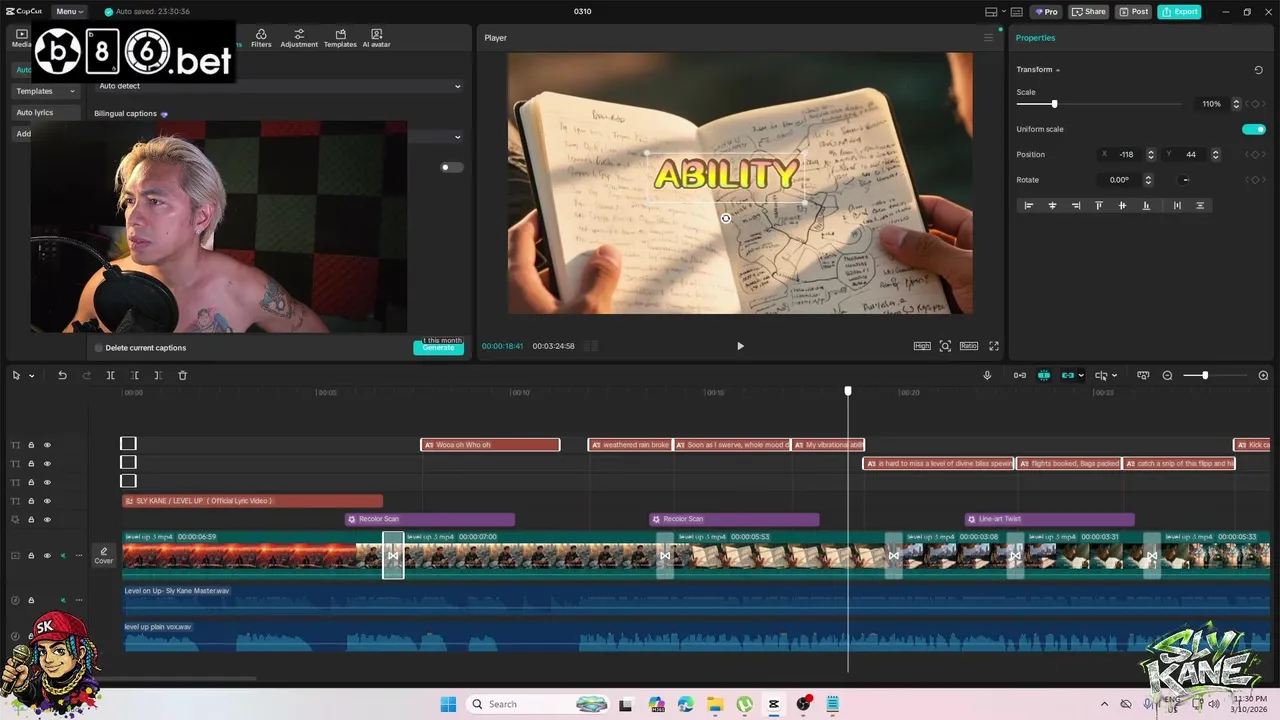Hide the first text track via eye icon

coord(47,445)
